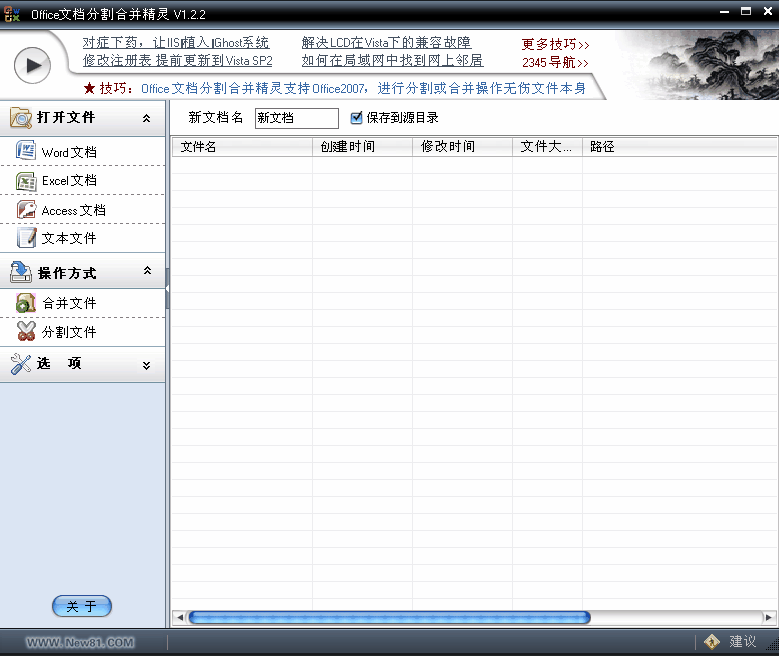Open link 解决LCD在Vista下的兼容故障
This screenshot has height=656, width=779.
pyautogui.click(x=386, y=43)
